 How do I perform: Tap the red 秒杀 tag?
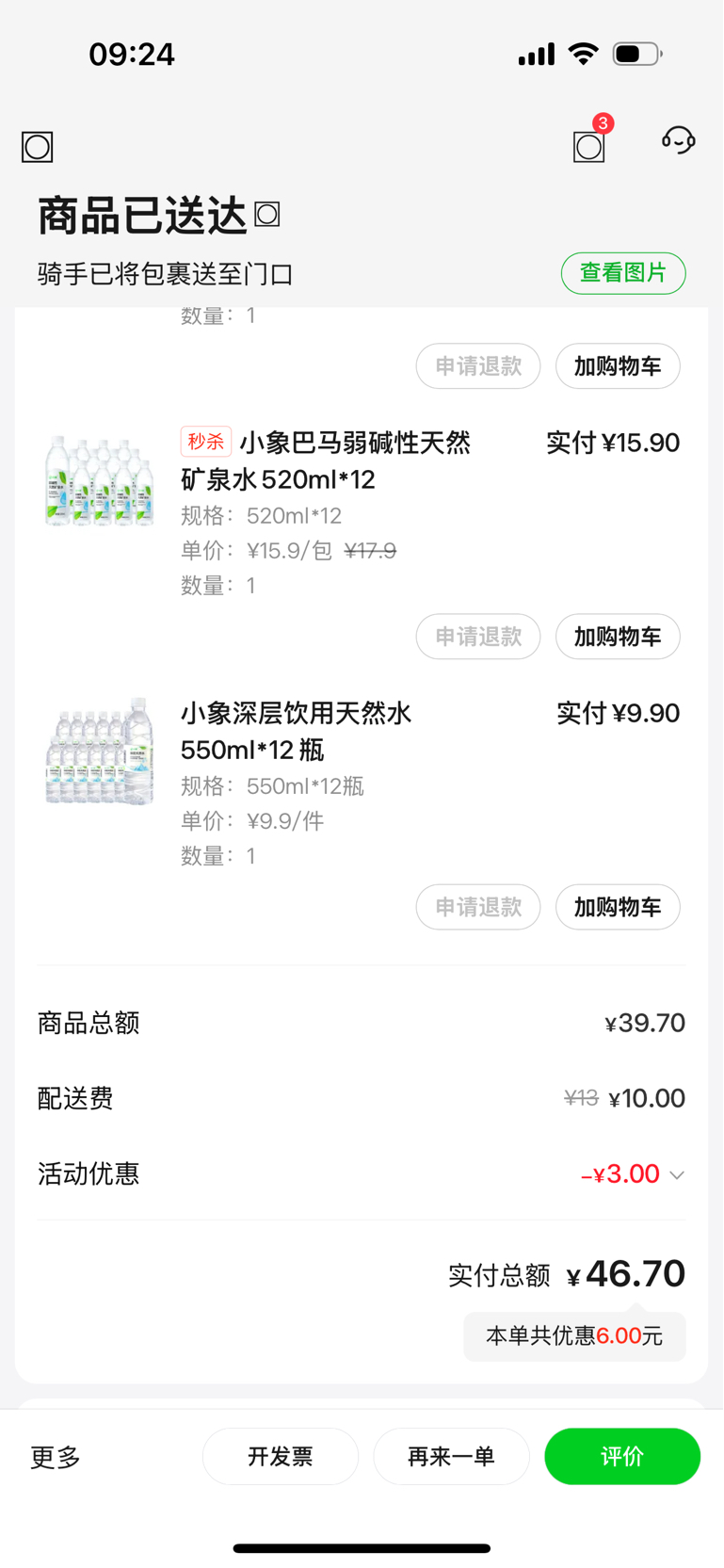(x=205, y=442)
